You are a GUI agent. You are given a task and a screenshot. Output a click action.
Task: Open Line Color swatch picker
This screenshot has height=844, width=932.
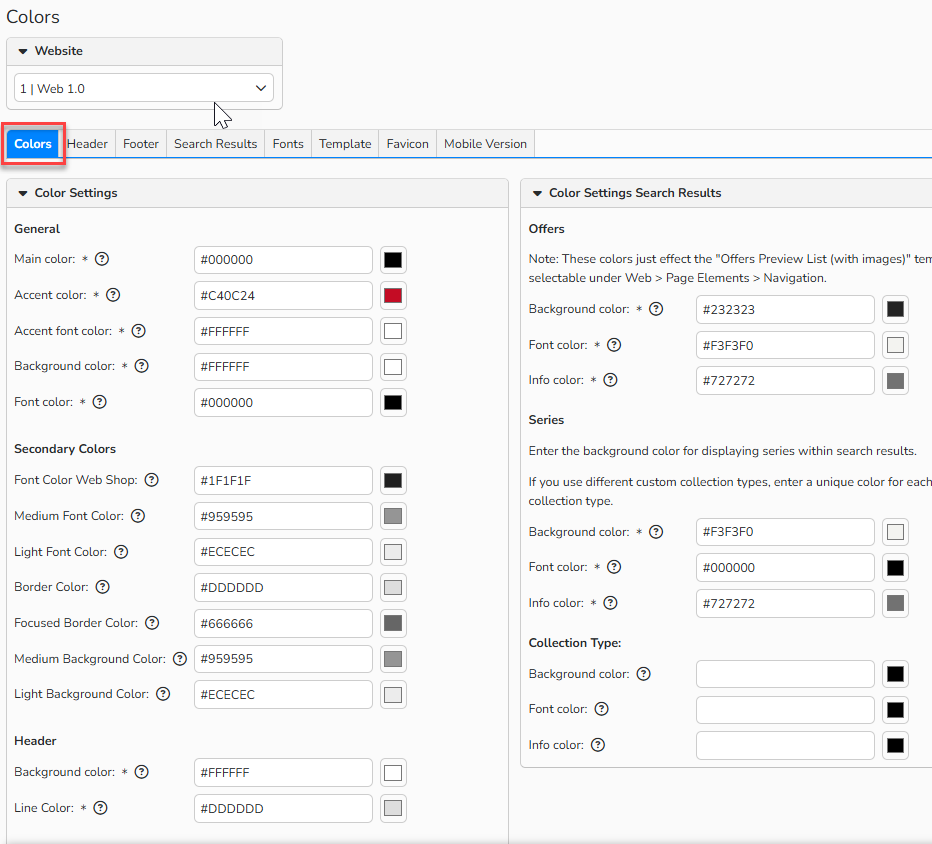point(393,808)
